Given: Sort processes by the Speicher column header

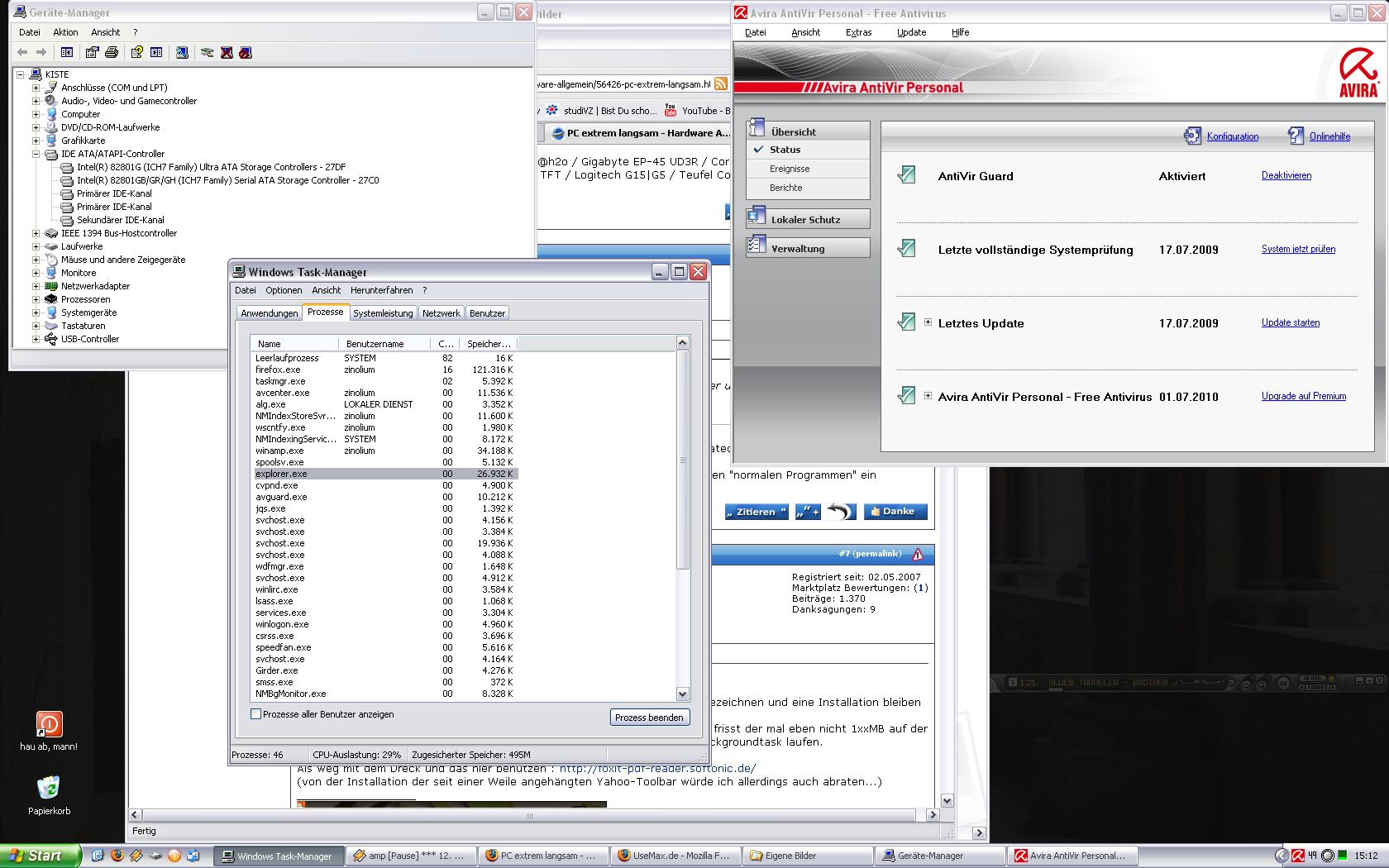Looking at the screenshot, I should (489, 343).
